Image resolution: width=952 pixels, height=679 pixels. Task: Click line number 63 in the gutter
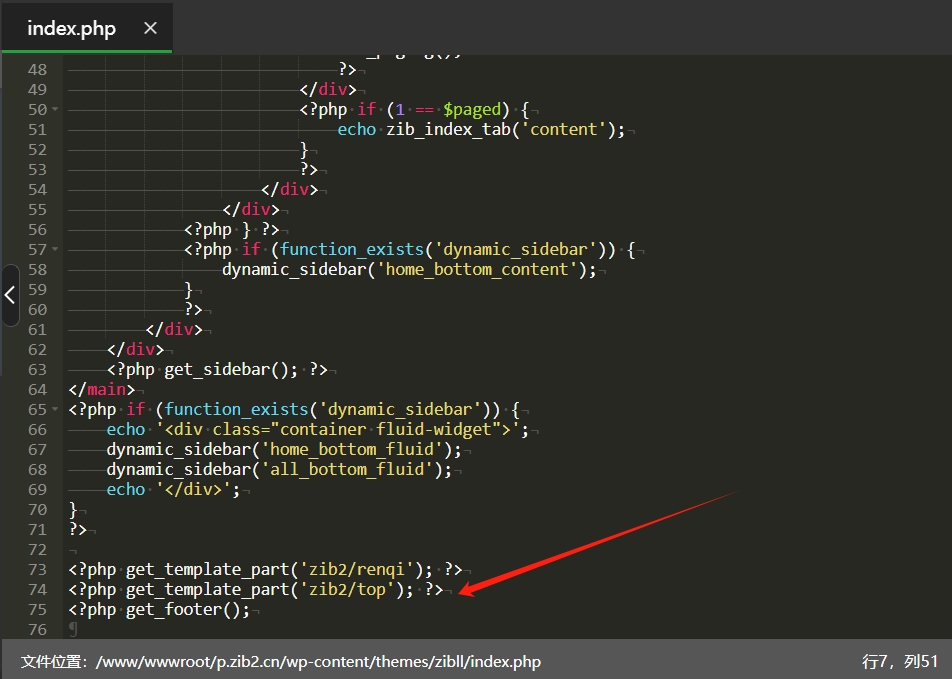[37, 369]
